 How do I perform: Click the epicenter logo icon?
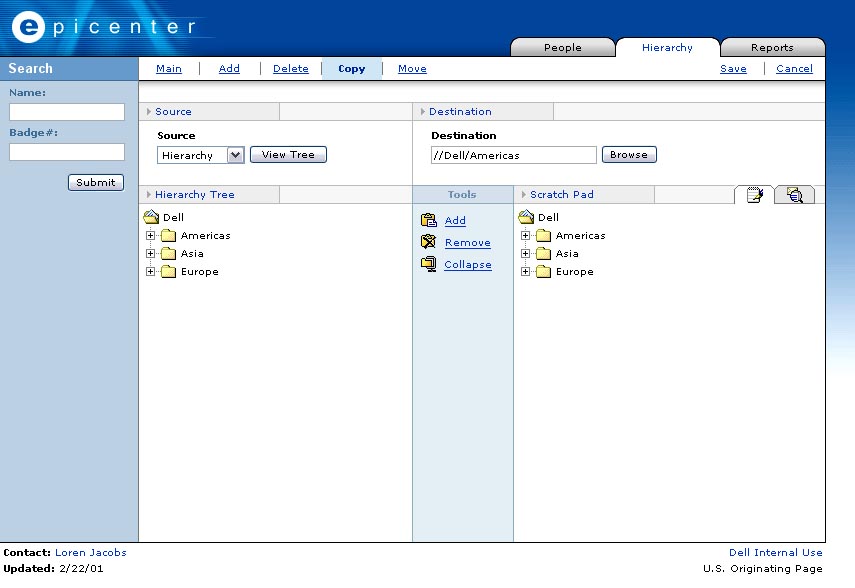[28, 27]
